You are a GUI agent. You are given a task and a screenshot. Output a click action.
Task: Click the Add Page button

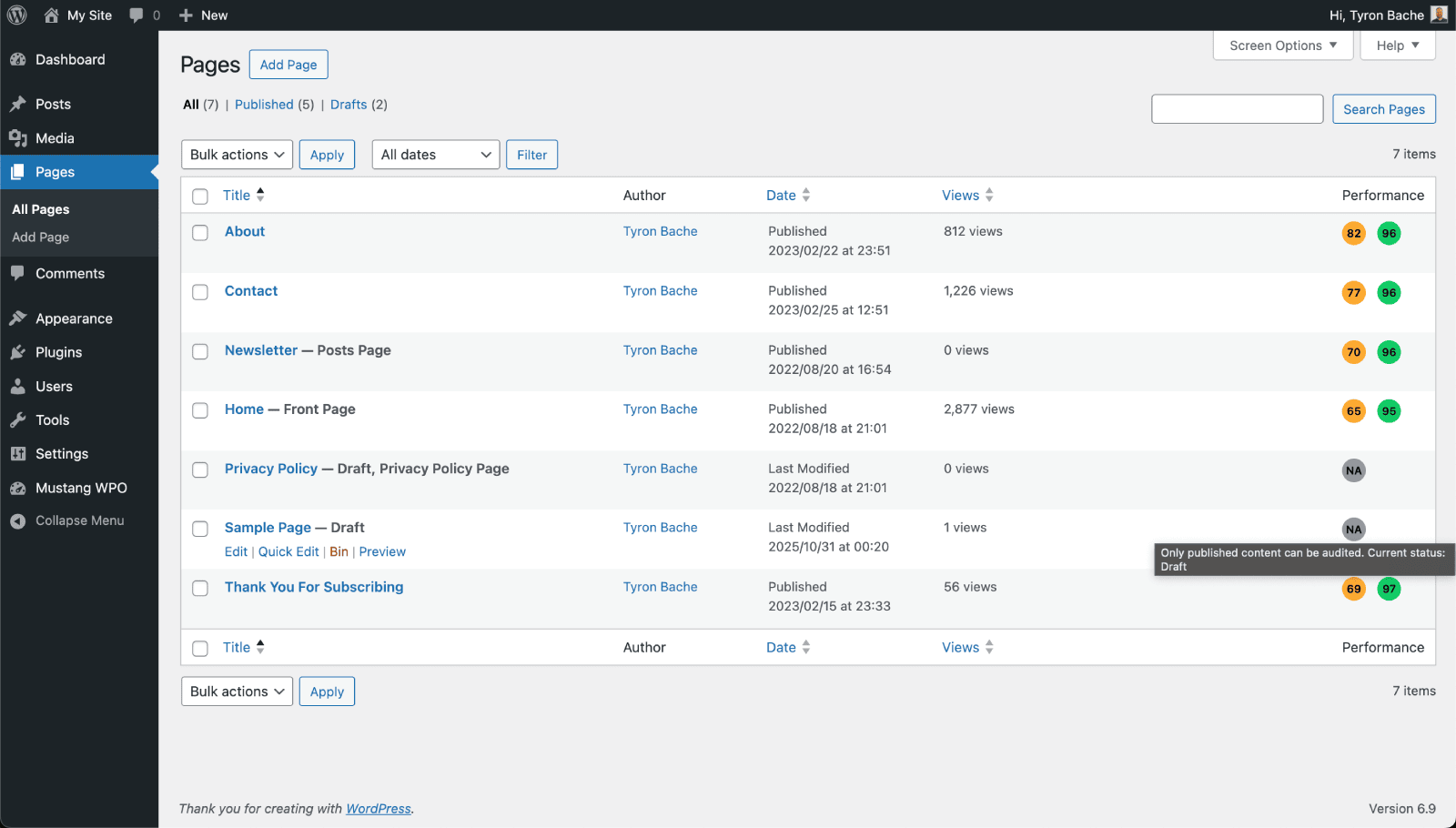click(x=288, y=64)
